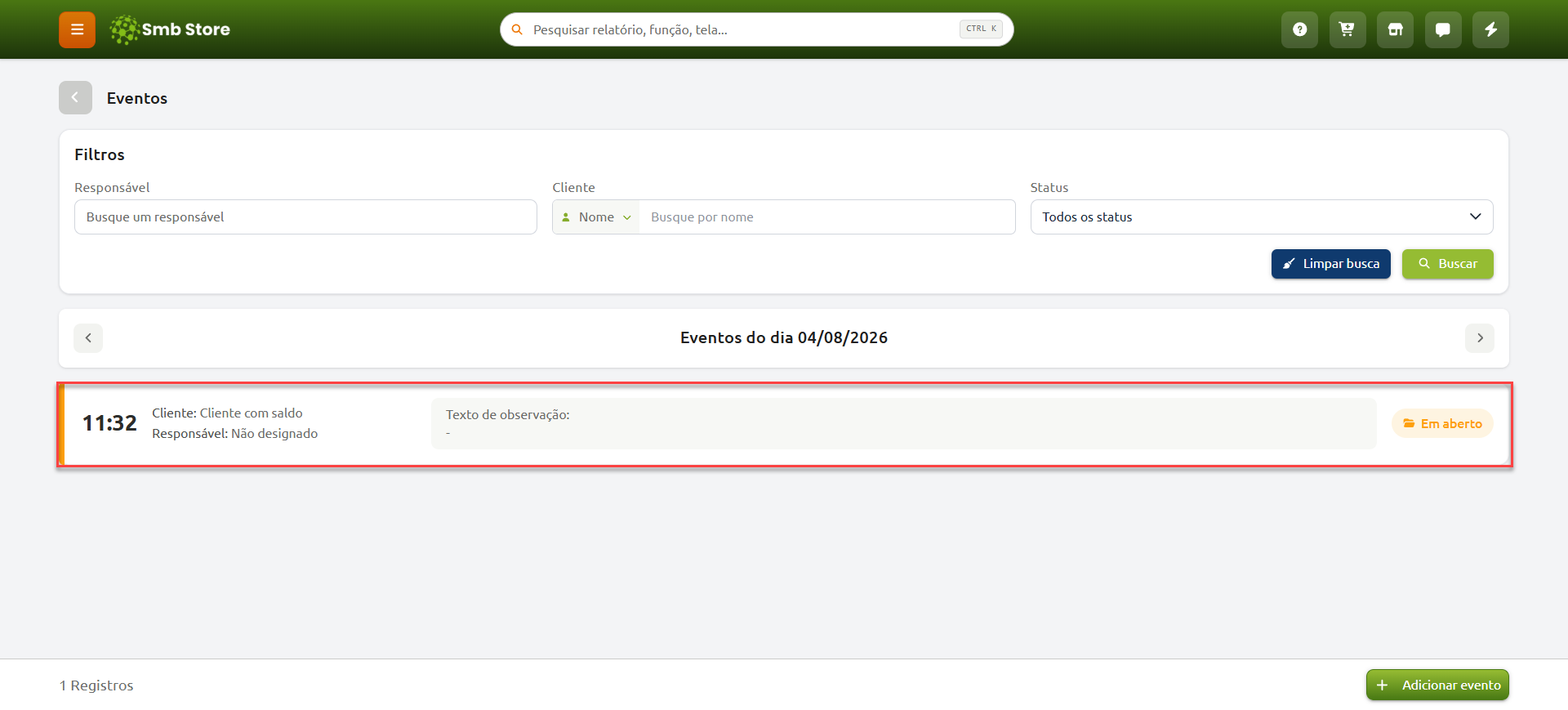Open the 11:32 event row

[784, 424]
